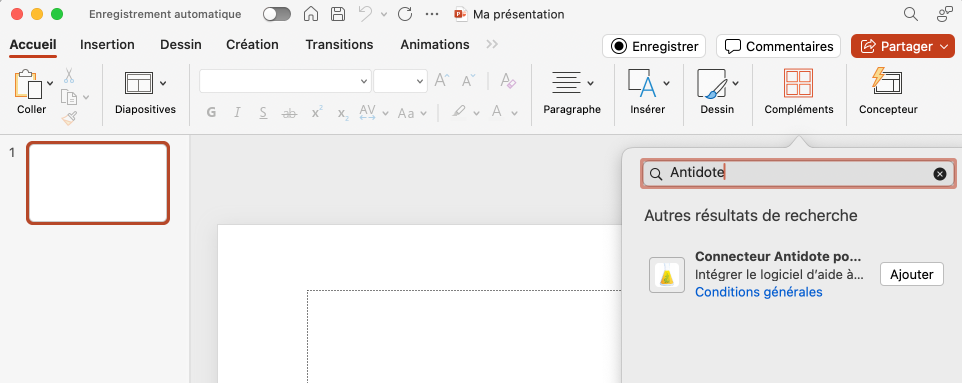The width and height of the screenshot is (962, 383).
Task: Open the Conditions générales link
Action: point(758,292)
